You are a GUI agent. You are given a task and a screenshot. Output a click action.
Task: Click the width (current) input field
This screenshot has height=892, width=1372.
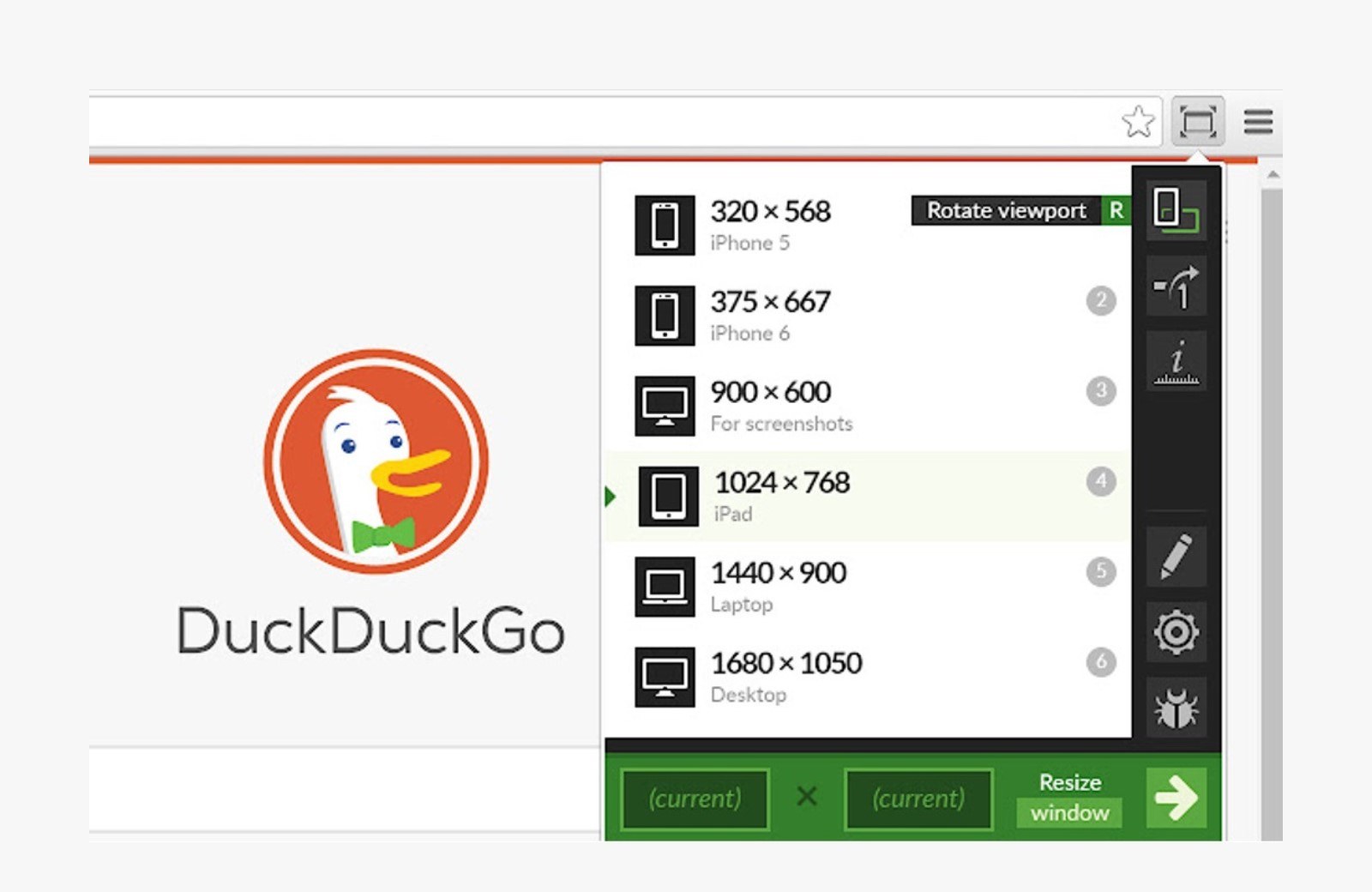695,799
